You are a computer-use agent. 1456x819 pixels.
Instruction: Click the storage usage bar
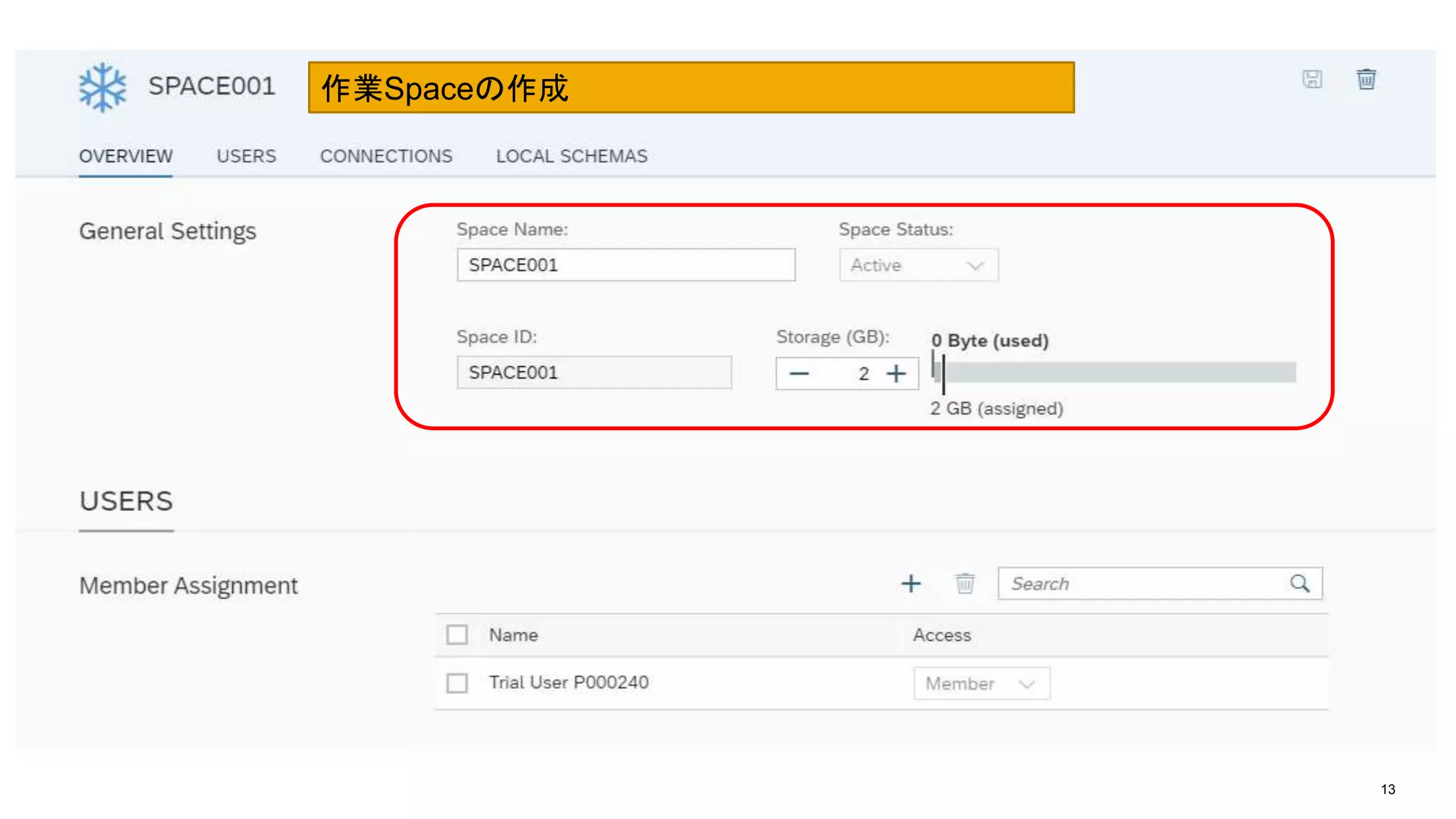click(x=1116, y=373)
